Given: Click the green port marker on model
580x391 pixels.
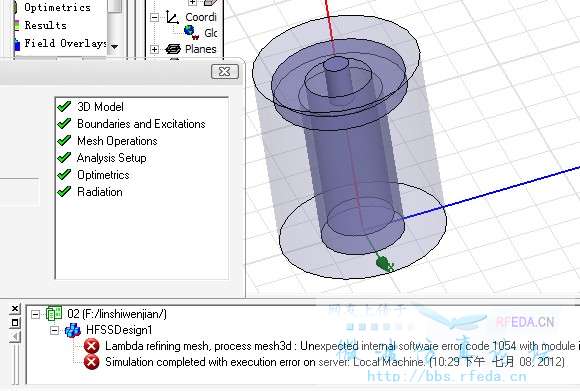Looking at the screenshot, I should coord(385,264).
